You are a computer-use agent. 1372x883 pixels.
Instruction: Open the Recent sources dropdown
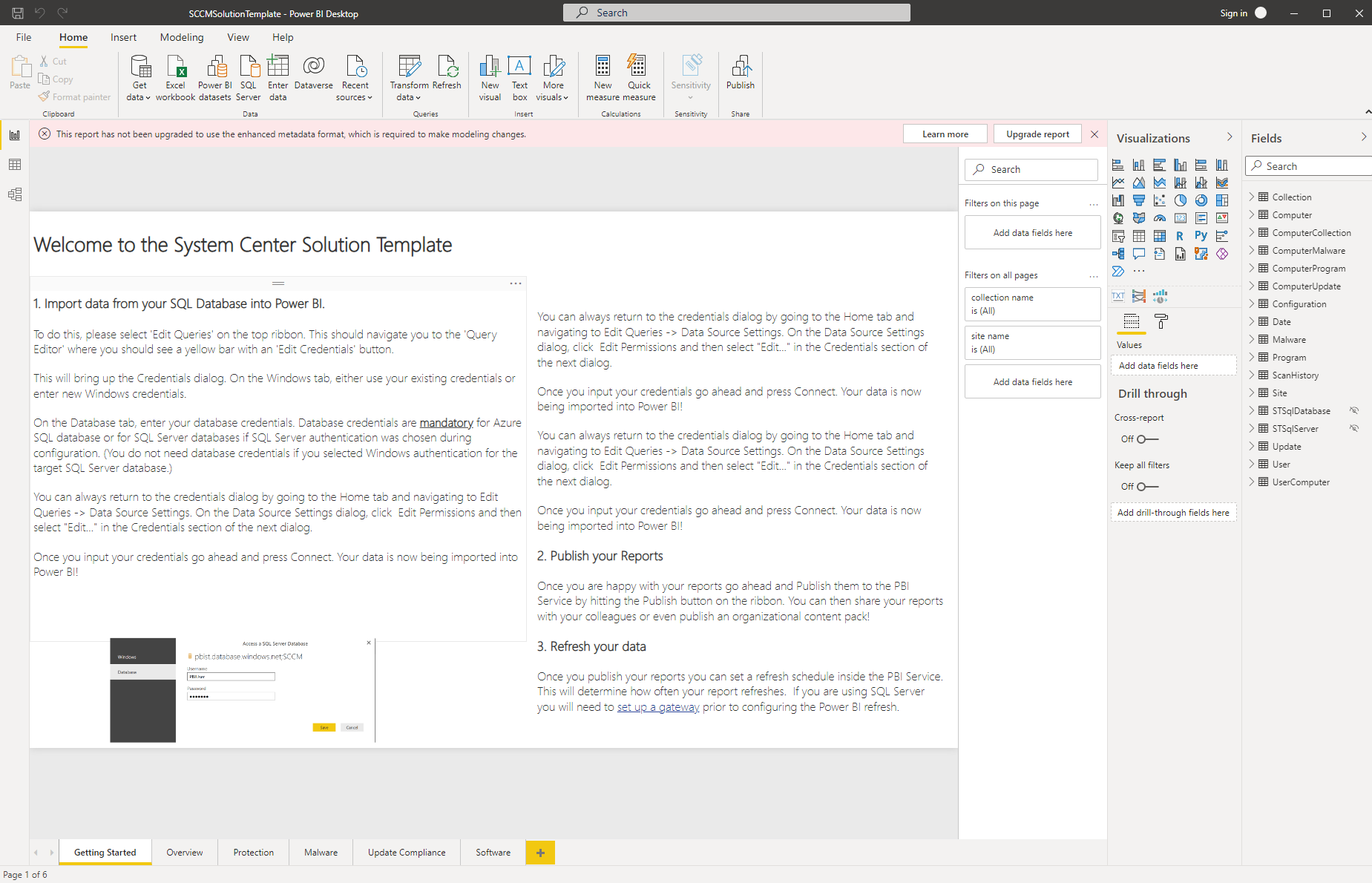(355, 78)
